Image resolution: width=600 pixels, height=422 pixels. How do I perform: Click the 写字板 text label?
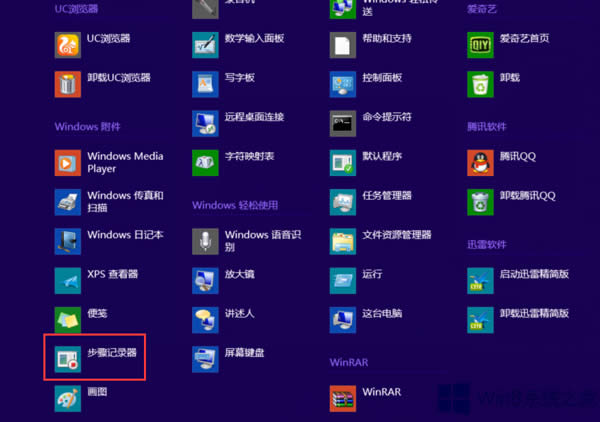240,78
